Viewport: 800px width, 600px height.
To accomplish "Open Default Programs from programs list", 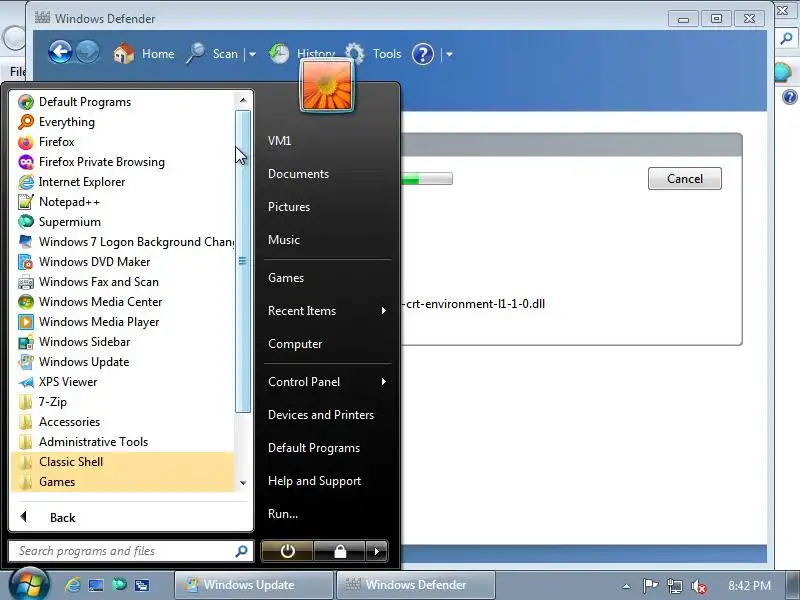I will coord(122,102).
